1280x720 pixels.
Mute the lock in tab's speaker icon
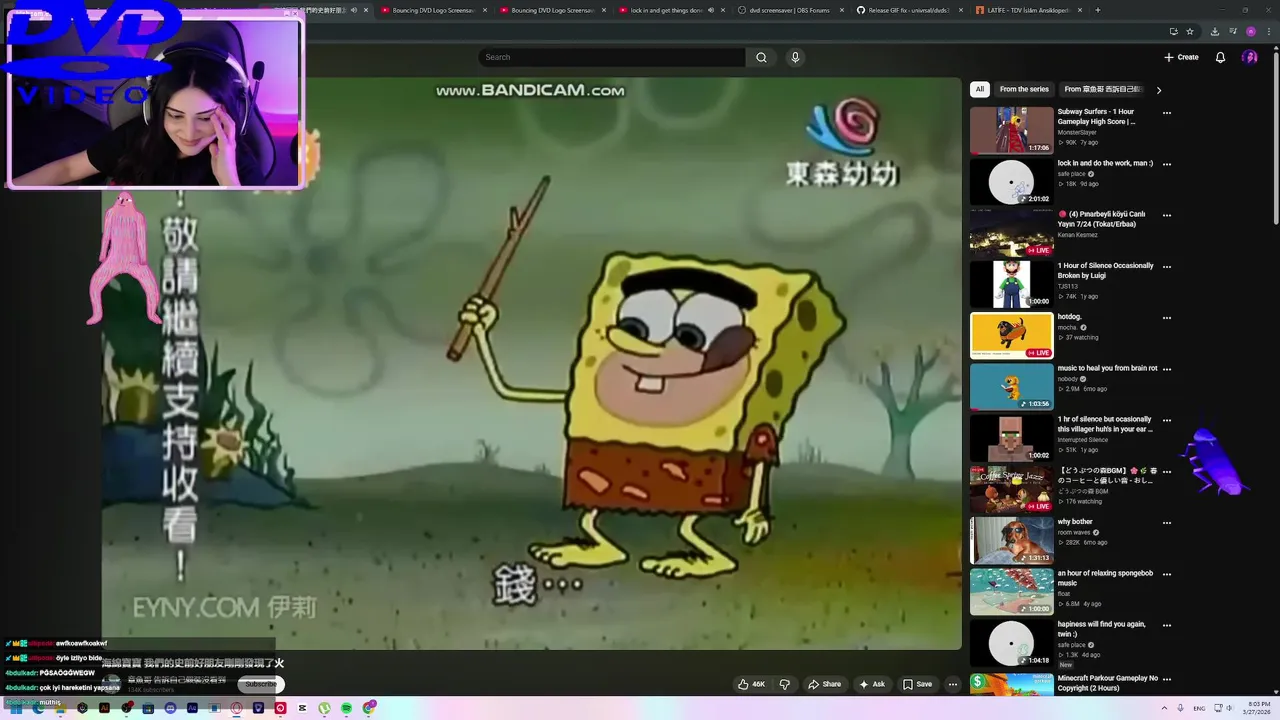pyautogui.click(x=711, y=10)
